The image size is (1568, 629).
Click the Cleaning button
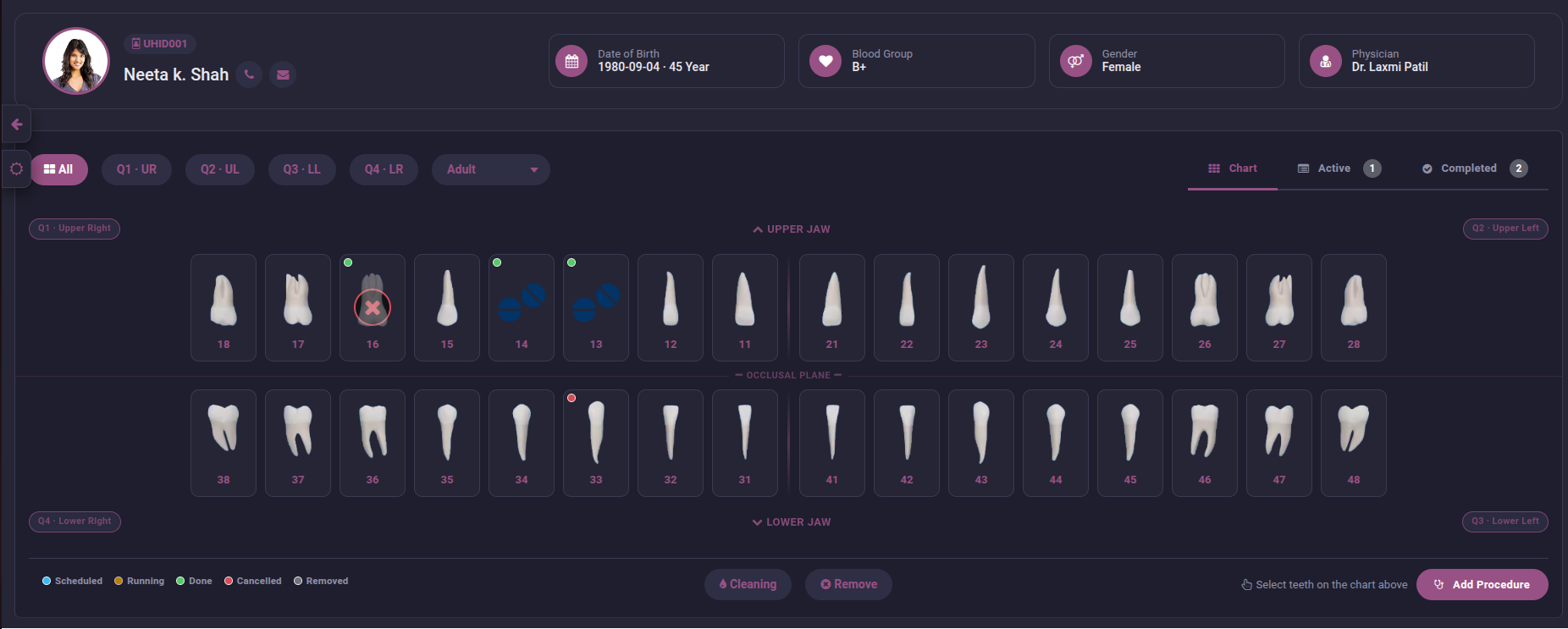point(748,584)
